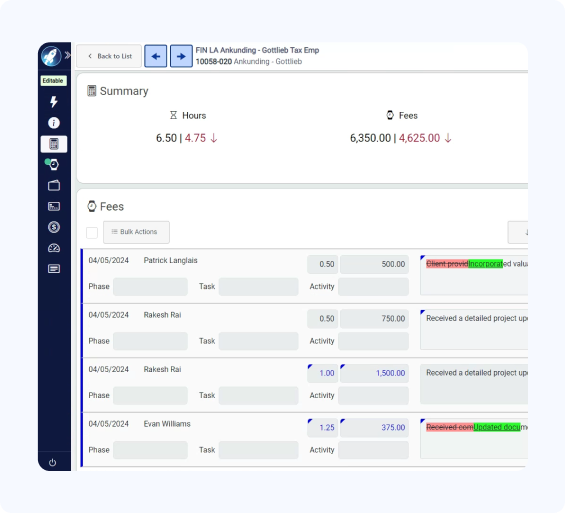Click the calculator icon beside Summary heading
The height and width of the screenshot is (513, 565).
click(92, 91)
